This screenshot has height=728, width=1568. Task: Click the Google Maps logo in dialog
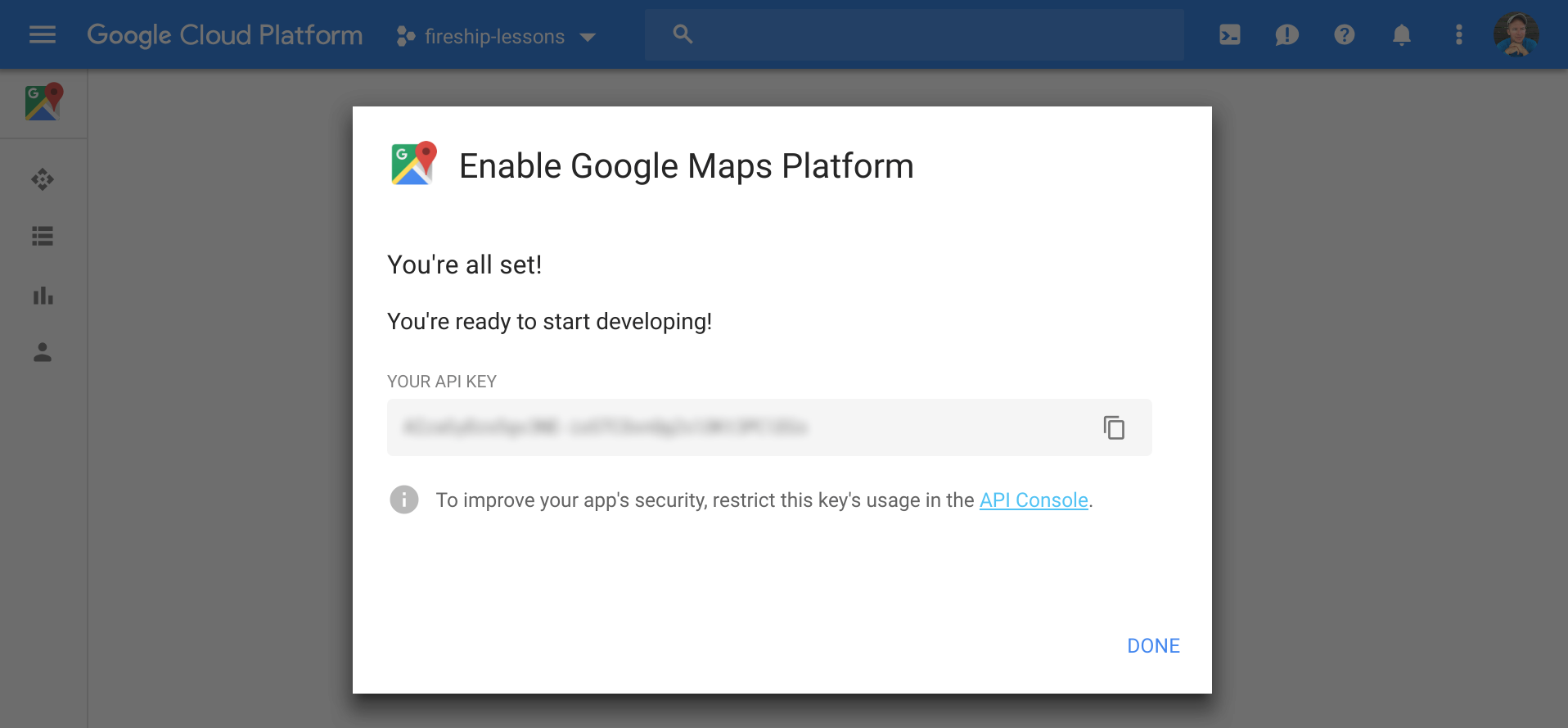(412, 165)
